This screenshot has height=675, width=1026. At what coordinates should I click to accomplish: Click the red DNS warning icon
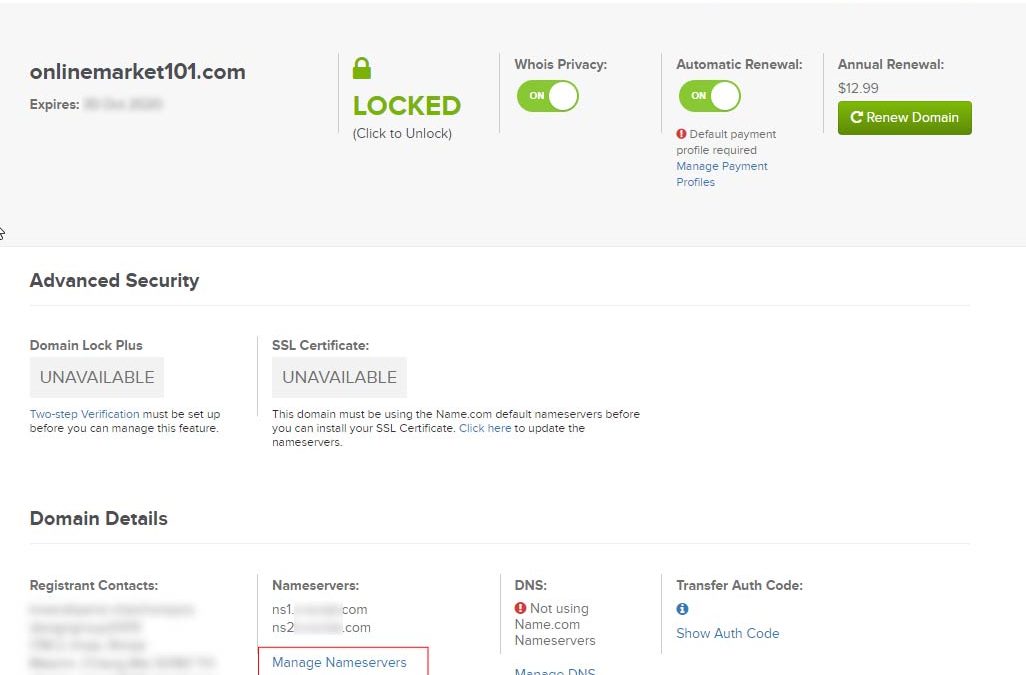(x=520, y=608)
